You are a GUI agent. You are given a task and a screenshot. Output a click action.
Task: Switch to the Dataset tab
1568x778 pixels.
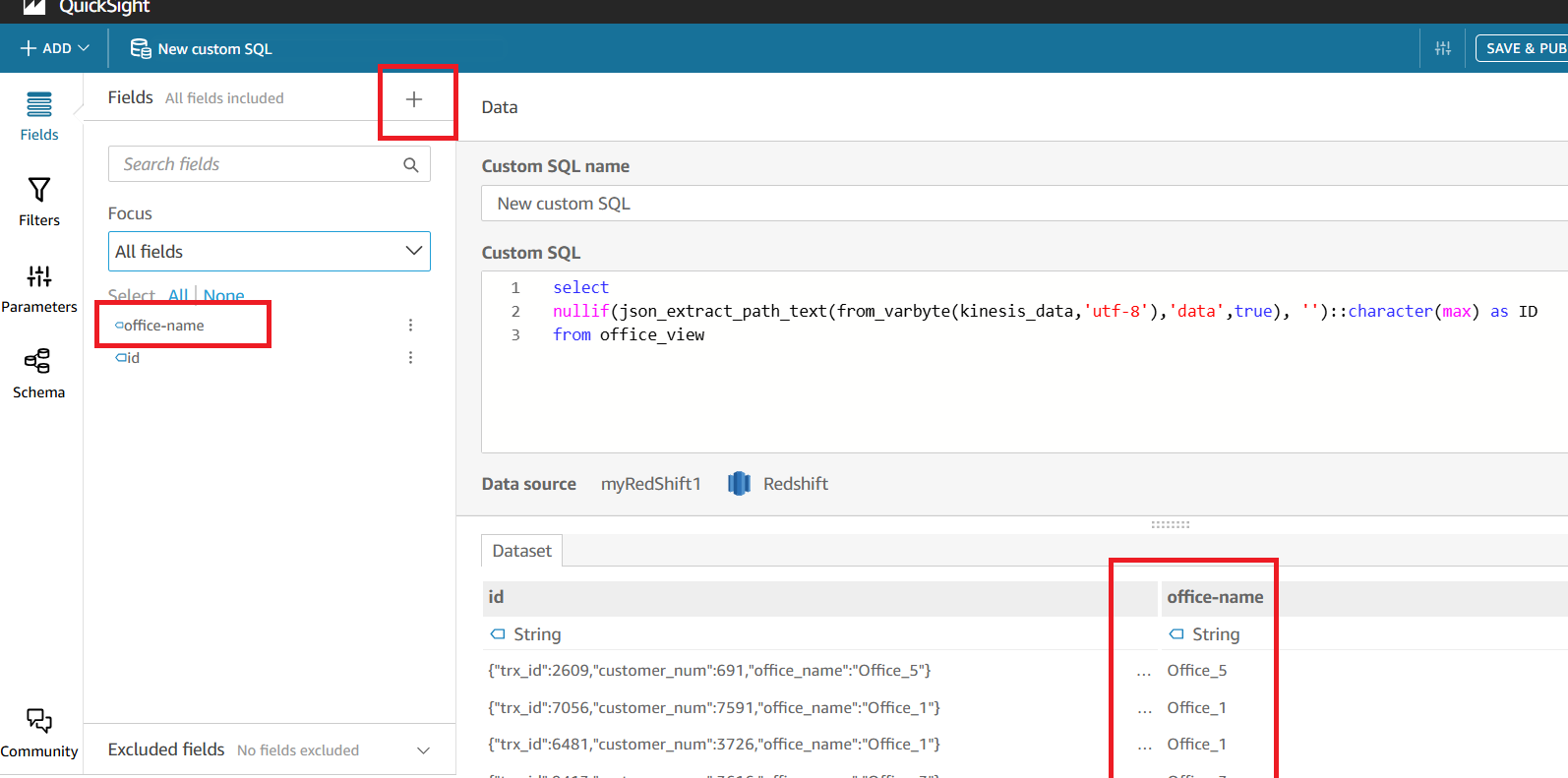click(521, 551)
